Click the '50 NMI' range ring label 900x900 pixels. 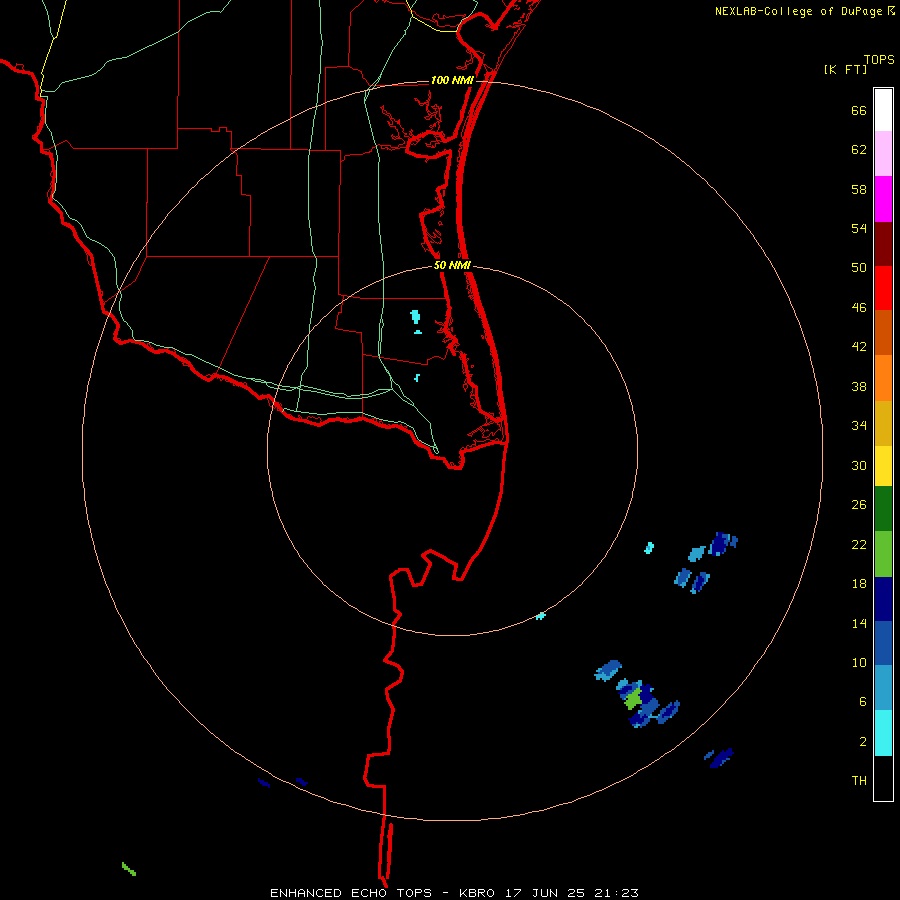tap(452, 265)
